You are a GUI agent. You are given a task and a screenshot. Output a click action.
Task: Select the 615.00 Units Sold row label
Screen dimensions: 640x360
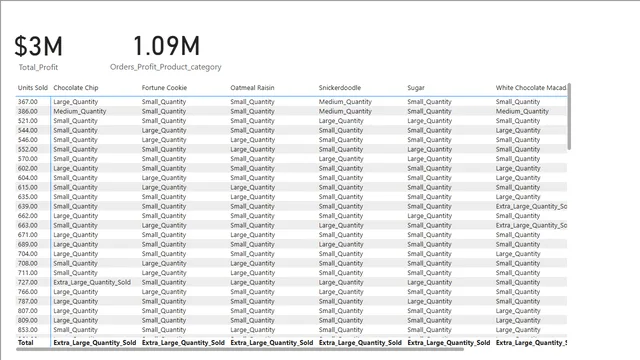pyautogui.click(x=28, y=187)
